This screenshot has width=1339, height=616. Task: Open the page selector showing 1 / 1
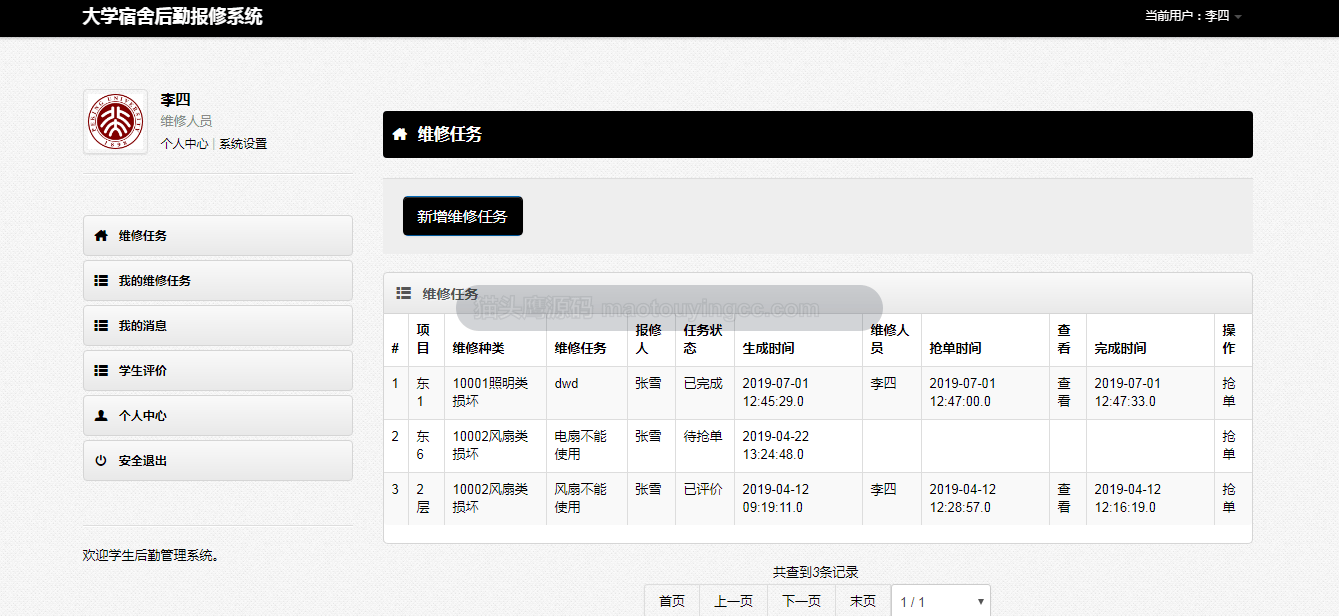[x=940, y=601]
